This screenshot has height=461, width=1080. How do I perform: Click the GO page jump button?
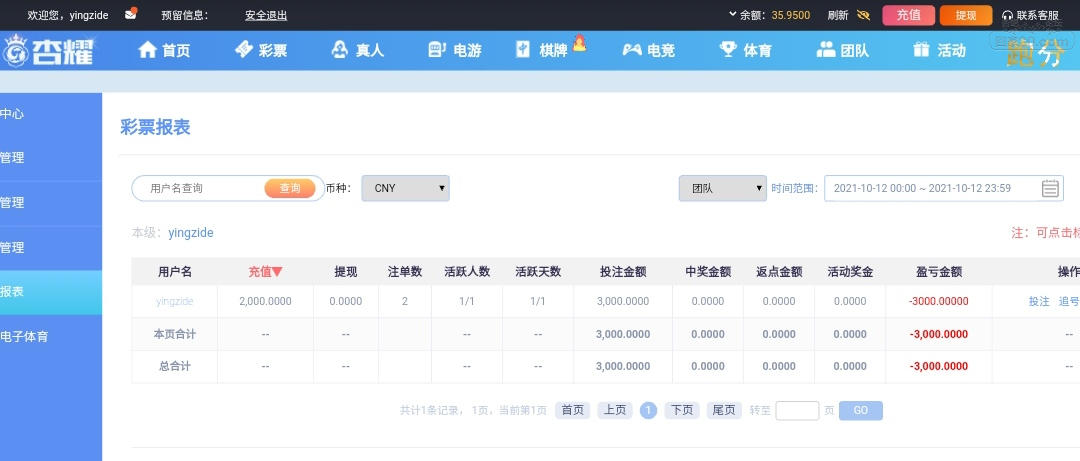click(x=860, y=411)
